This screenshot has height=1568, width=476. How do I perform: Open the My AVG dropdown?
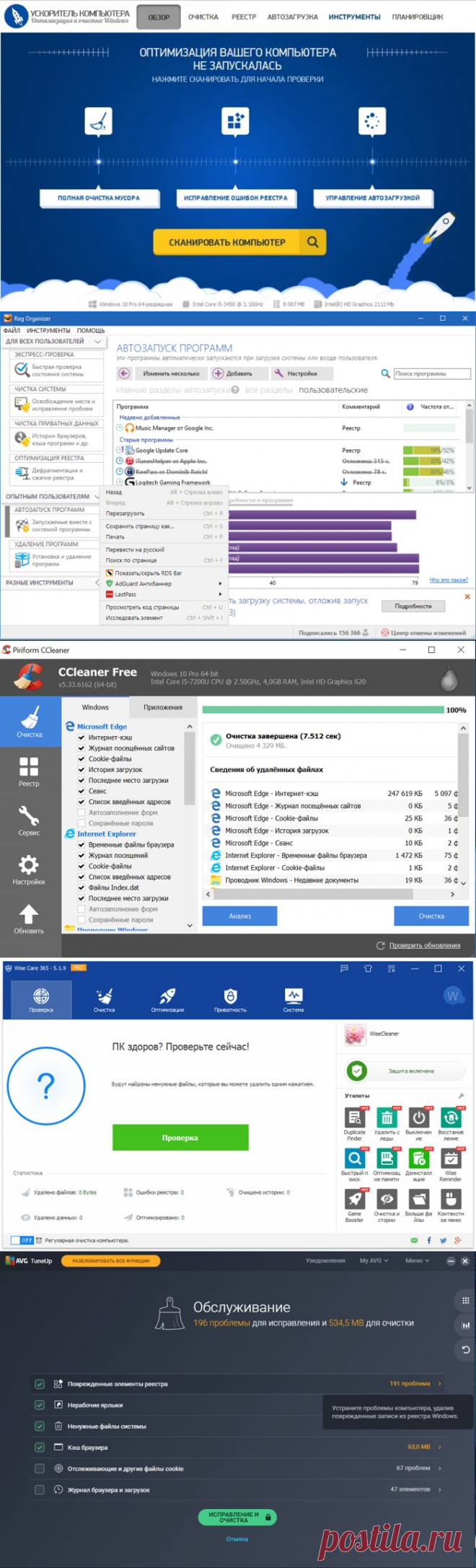pos(374,1261)
